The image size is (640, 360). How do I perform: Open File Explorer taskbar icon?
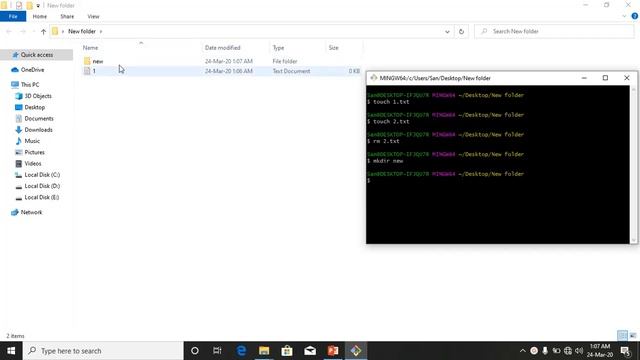click(x=264, y=351)
